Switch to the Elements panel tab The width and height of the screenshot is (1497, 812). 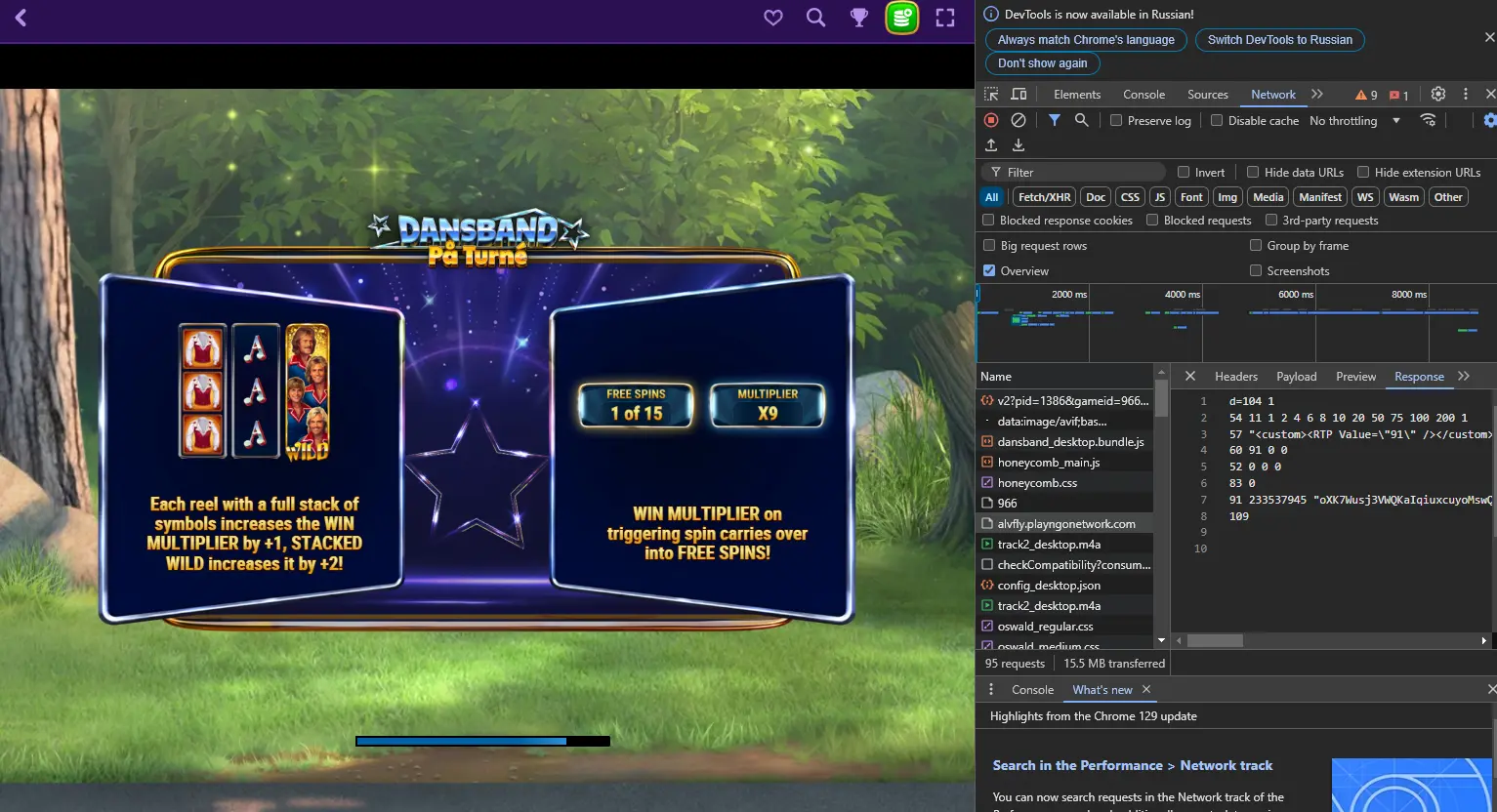[1077, 95]
